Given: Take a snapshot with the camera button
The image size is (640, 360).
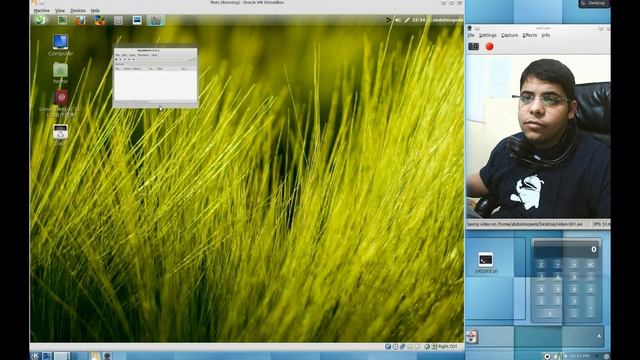Looking at the screenshot, I should coord(473,47).
